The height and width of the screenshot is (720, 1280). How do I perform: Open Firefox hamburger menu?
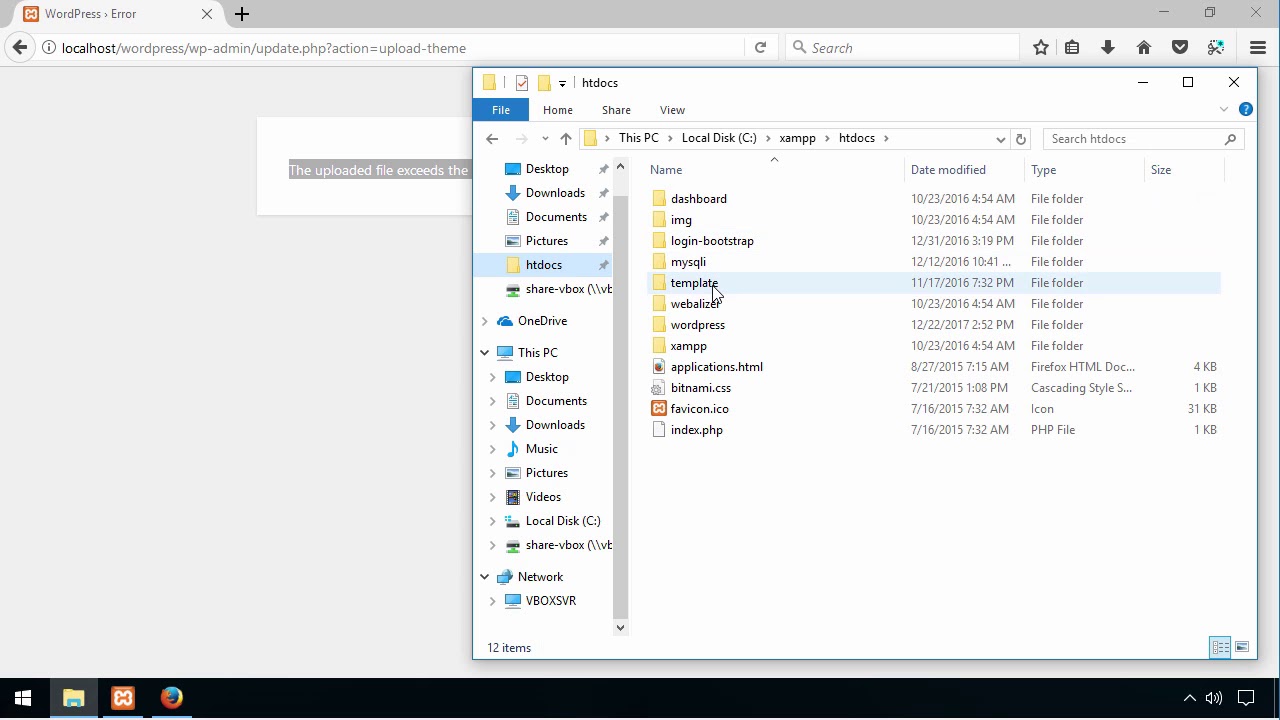[1258, 48]
